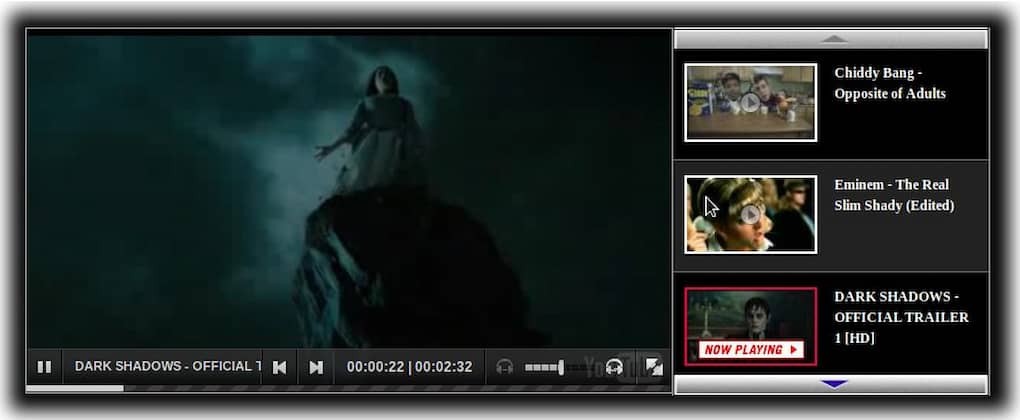
Task: Skip to the next video
Action: tap(316, 367)
